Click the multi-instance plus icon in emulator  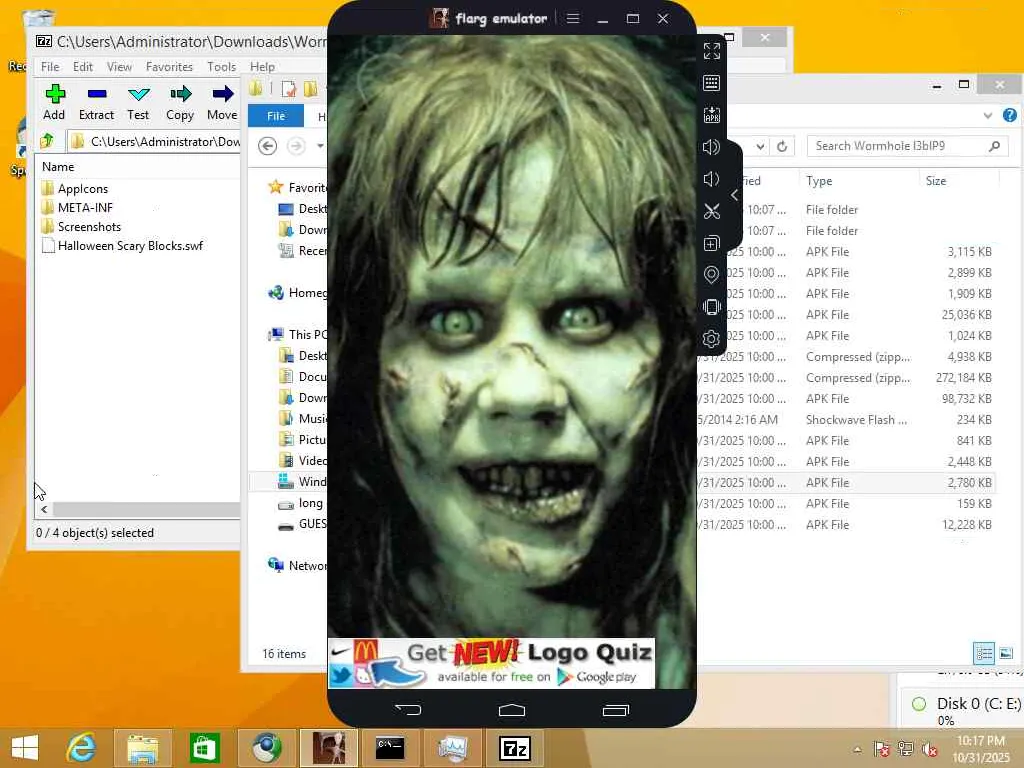pos(711,243)
